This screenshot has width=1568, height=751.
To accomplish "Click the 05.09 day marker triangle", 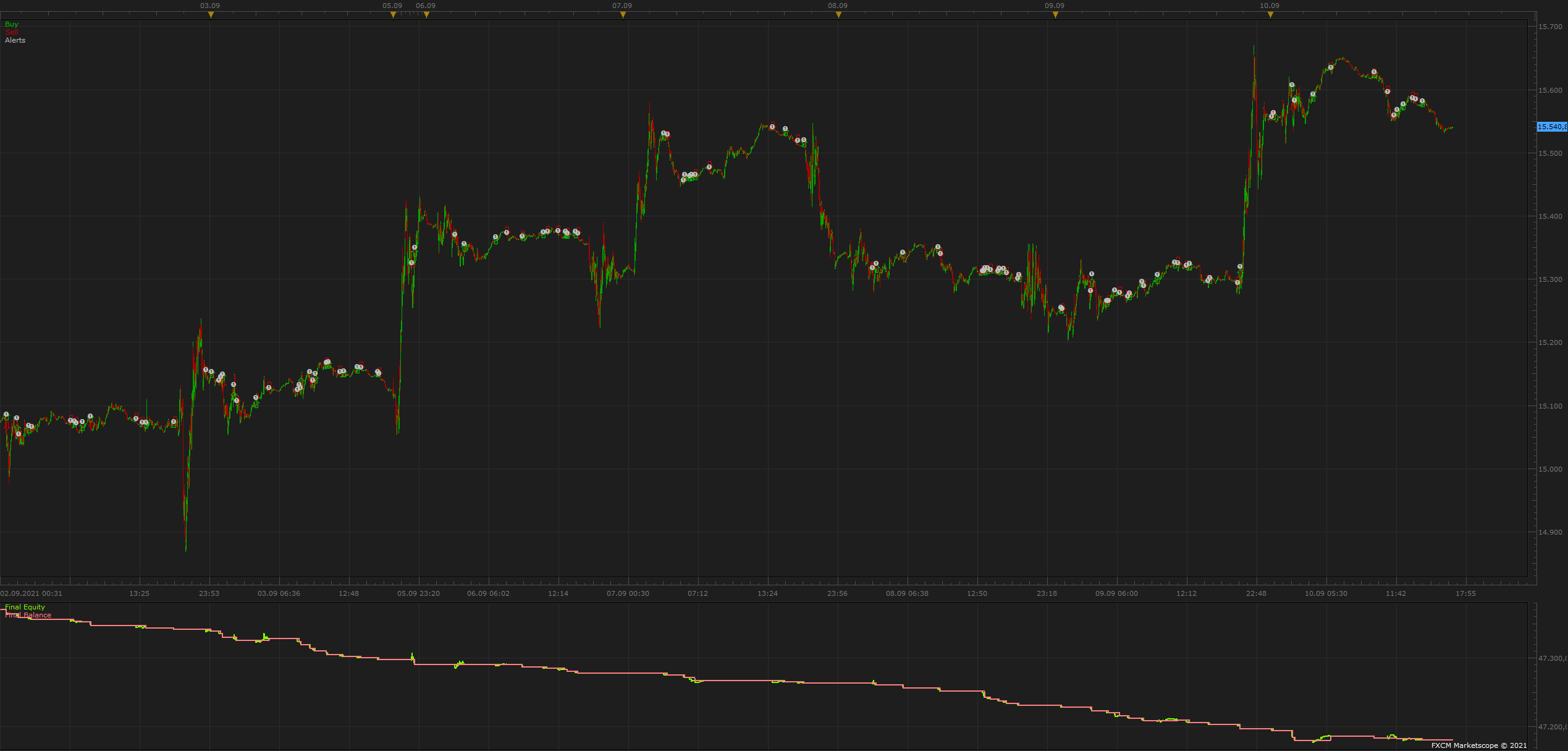I will coord(393,15).
